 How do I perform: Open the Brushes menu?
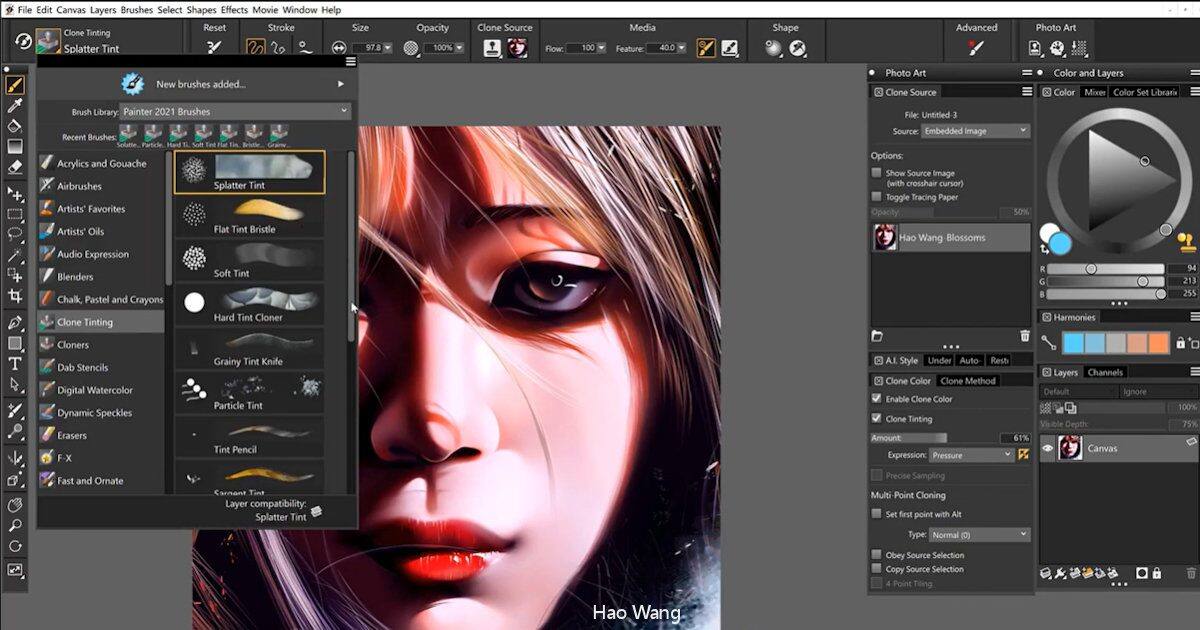136,10
